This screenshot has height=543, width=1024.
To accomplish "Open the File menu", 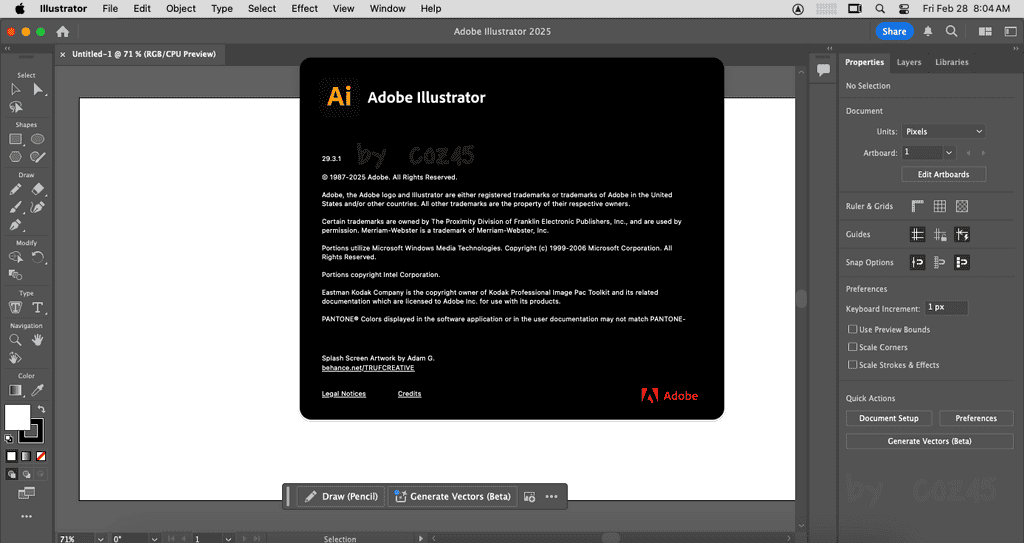I will click(110, 8).
